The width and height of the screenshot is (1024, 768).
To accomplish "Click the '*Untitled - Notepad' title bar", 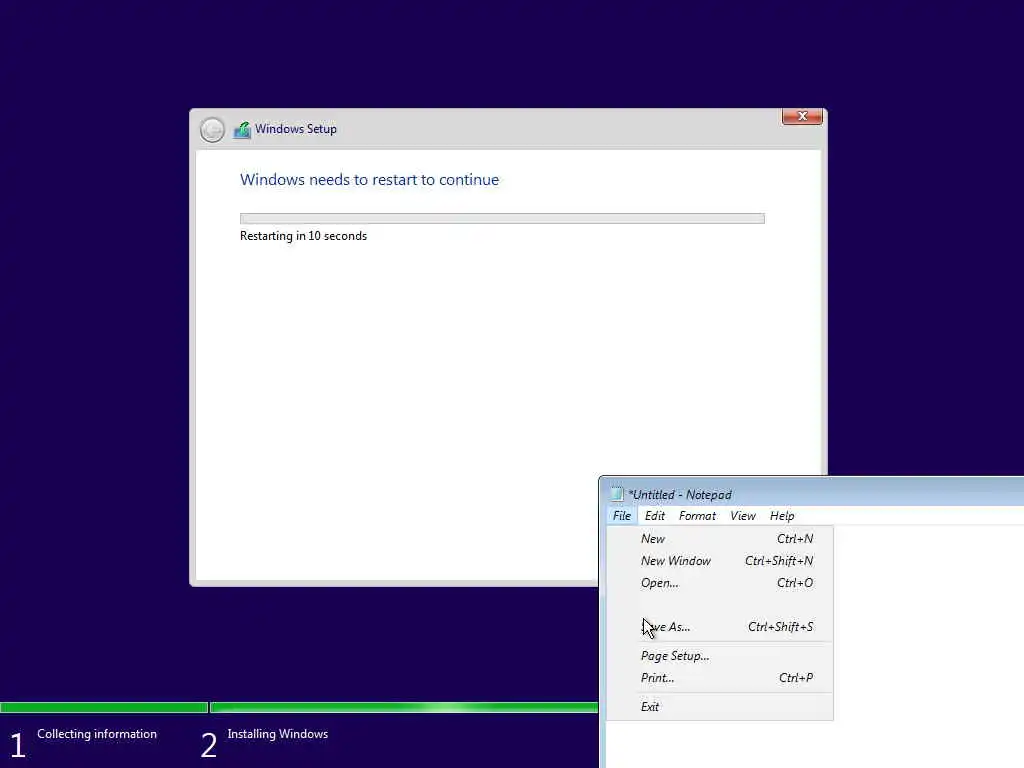I will pyautogui.click(x=811, y=494).
